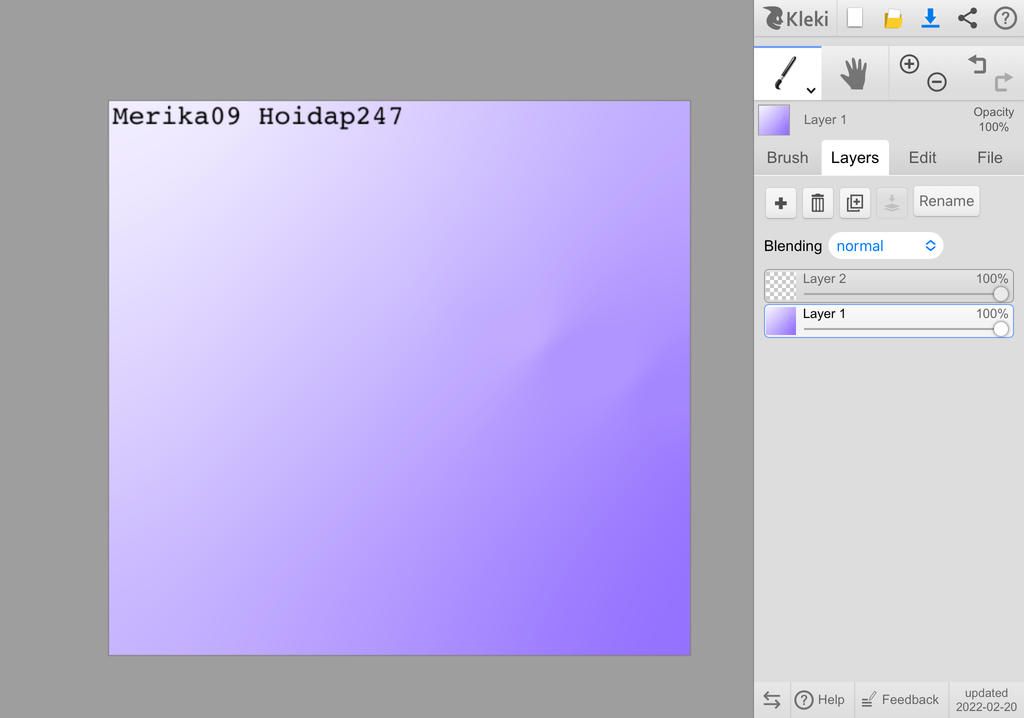This screenshot has height=718, width=1024.
Task: Click the Merika09 Hoidap247 text on canvas
Action: 257,116
